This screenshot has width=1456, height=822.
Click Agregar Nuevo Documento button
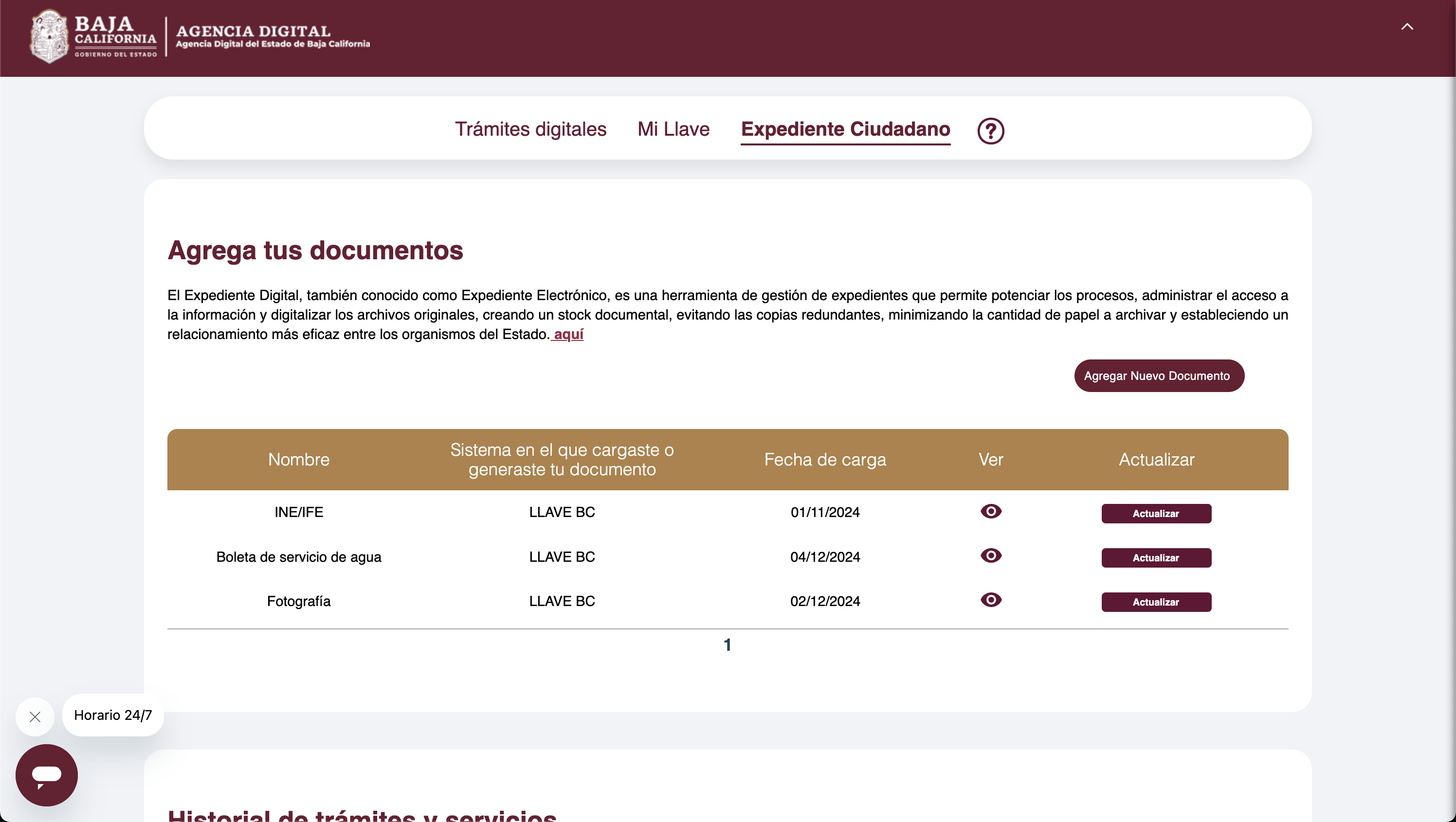[1159, 375]
